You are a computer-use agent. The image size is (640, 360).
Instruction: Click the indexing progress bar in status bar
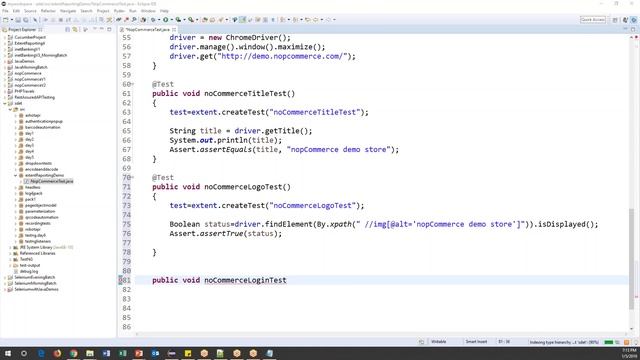608,342
